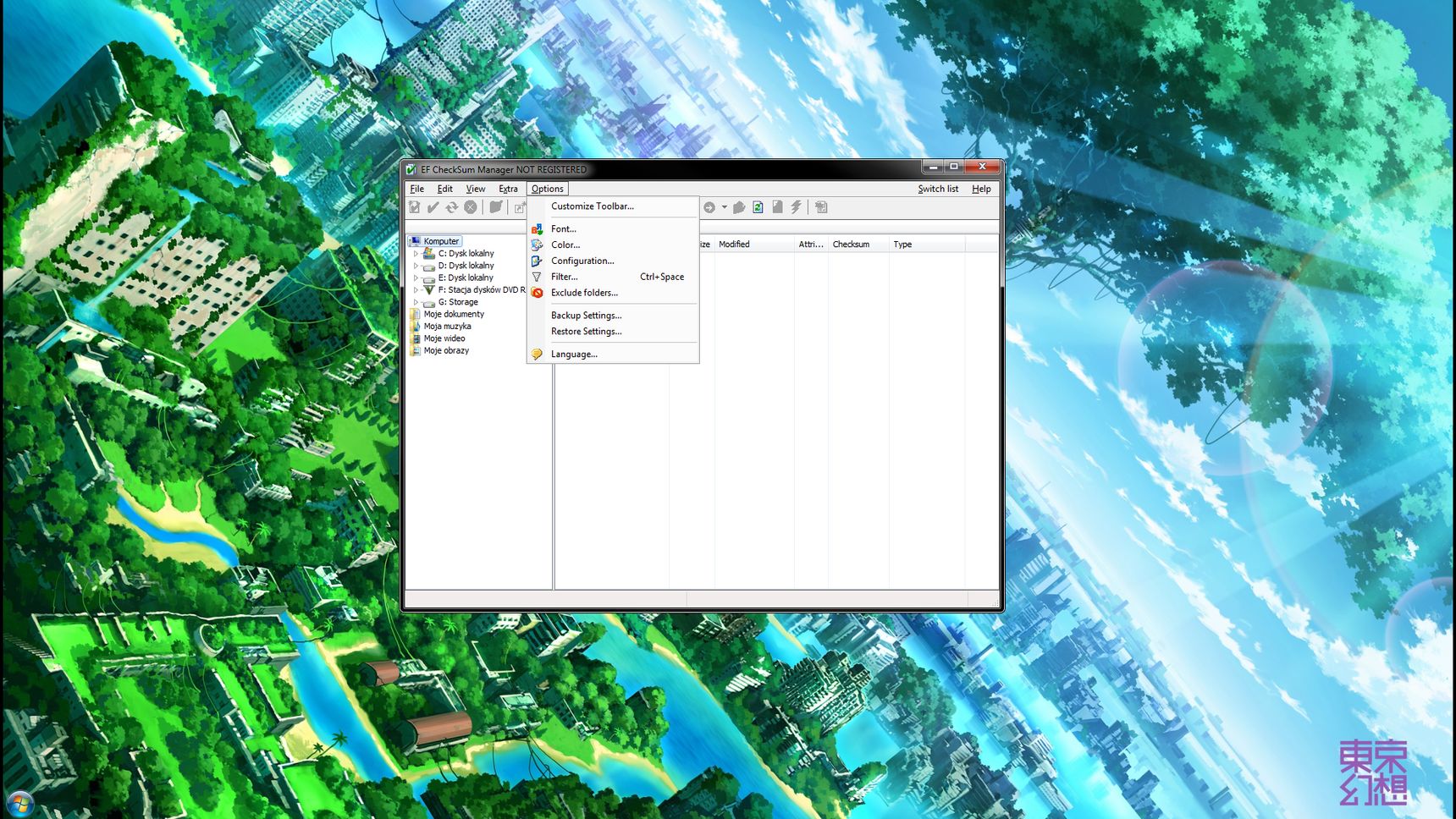Open the Extra menu
Screen dimensions: 1456x819
pyautogui.click(x=508, y=189)
